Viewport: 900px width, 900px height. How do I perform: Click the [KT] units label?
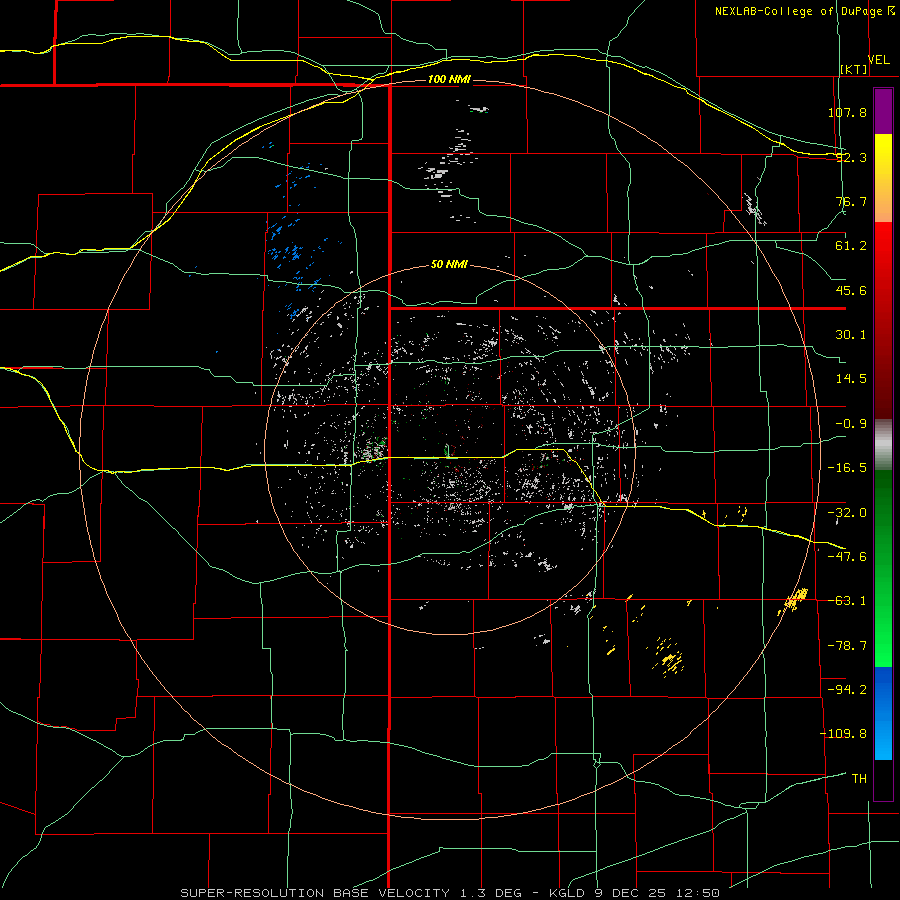coord(854,69)
